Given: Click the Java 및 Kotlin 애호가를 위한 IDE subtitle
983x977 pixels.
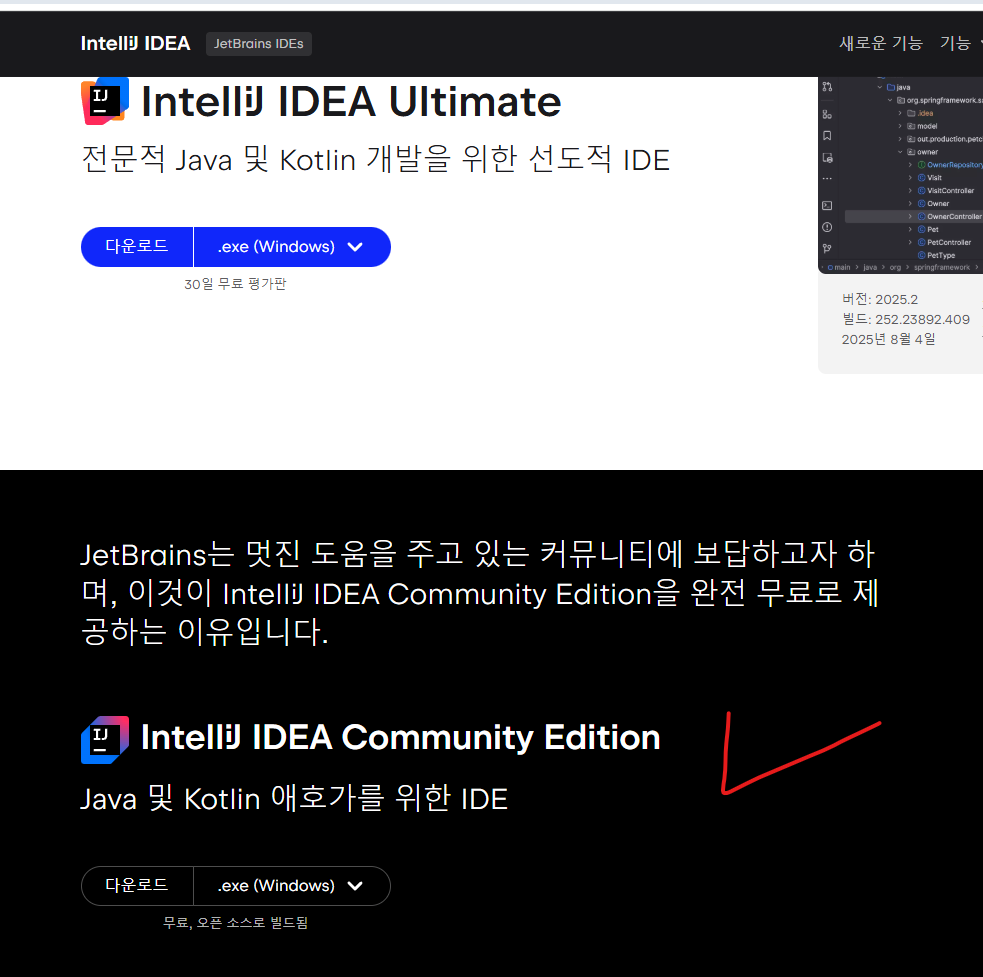Looking at the screenshot, I should [294, 799].
